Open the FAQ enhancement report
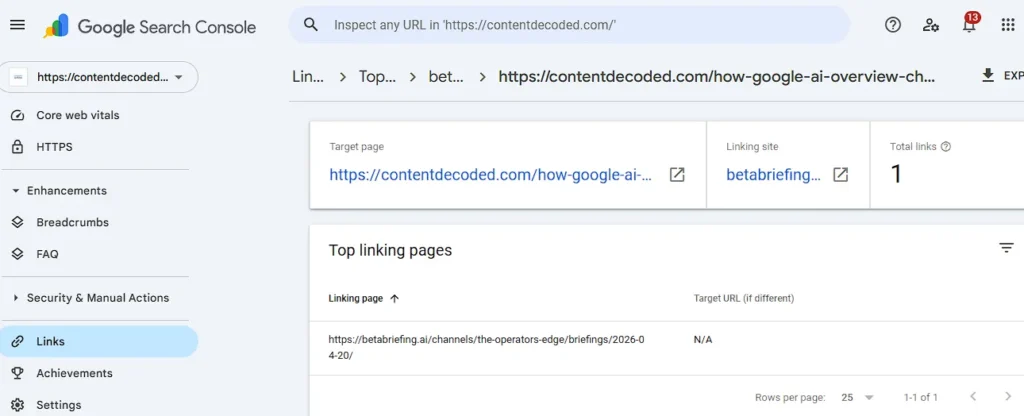This screenshot has height=416, width=1024. click(x=47, y=254)
